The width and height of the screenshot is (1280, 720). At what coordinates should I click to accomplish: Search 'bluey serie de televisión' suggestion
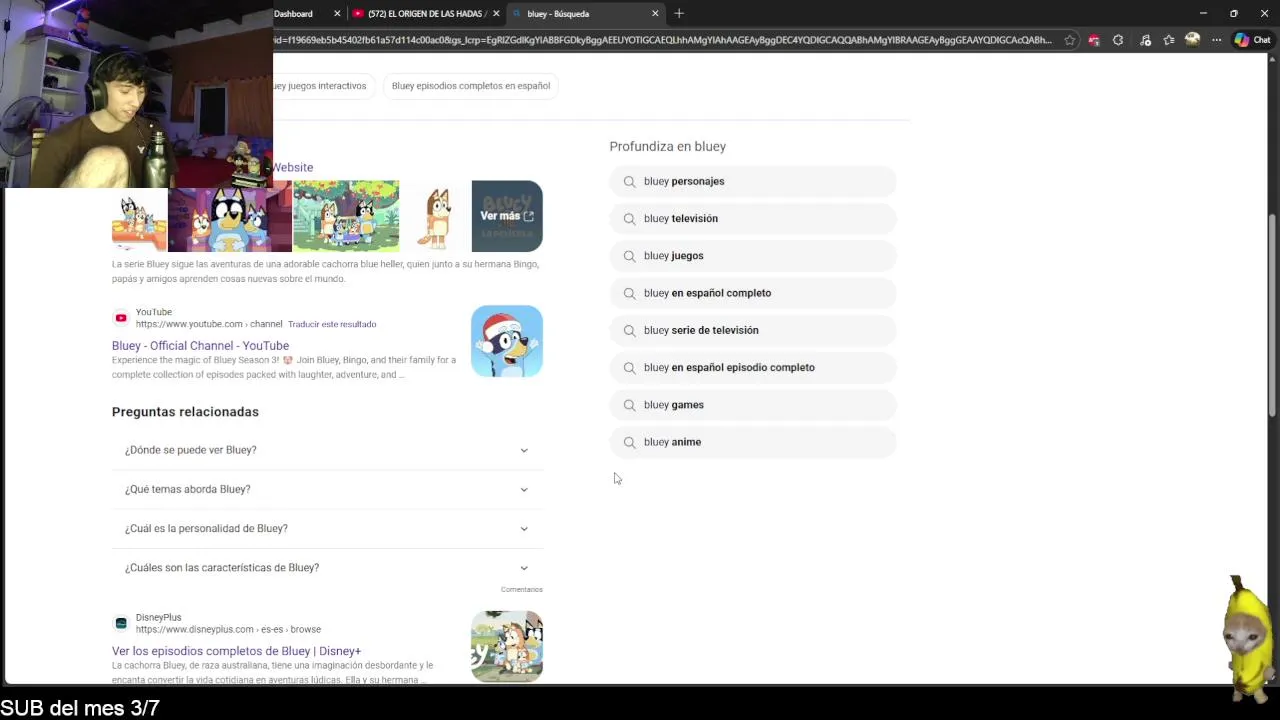pyautogui.click(x=753, y=330)
